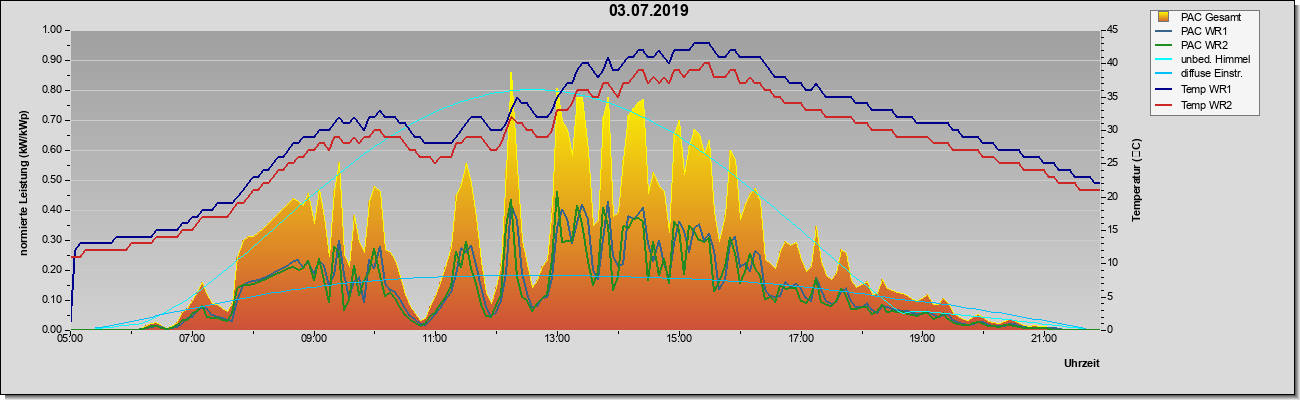Screen dimensions: 1300x400
Task: Click the 0.20 left axis value
Action: pos(51,270)
